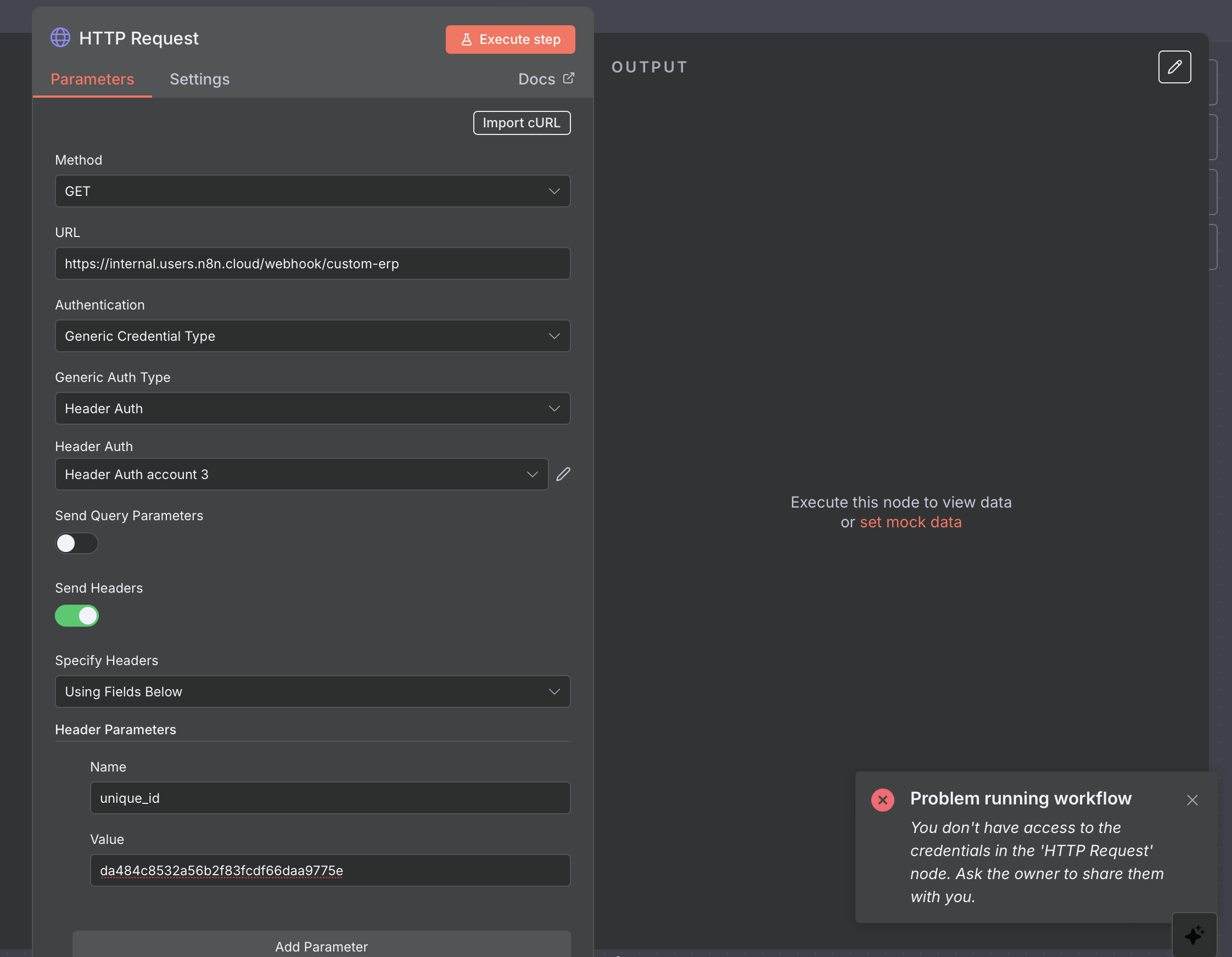Viewport: 1232px width, 957px height.
Task: Click into the URL input field
Action: [312, 263]
